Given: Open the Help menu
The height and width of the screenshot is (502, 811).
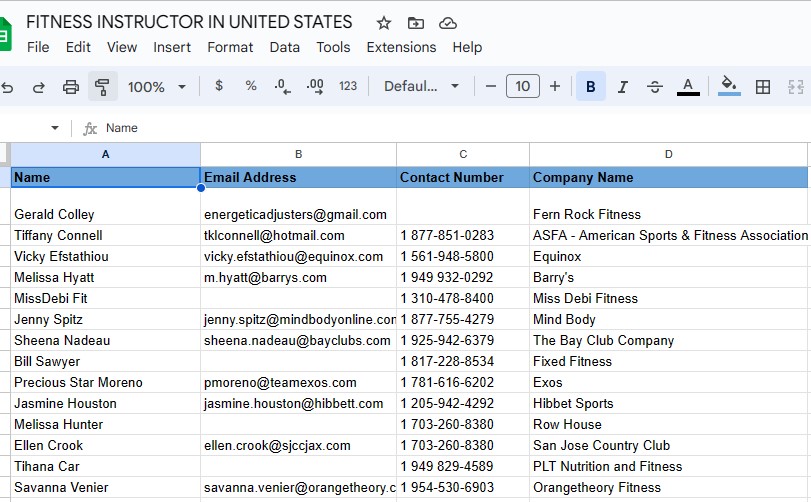Looking at the screenshot, I should click(467, 47).
